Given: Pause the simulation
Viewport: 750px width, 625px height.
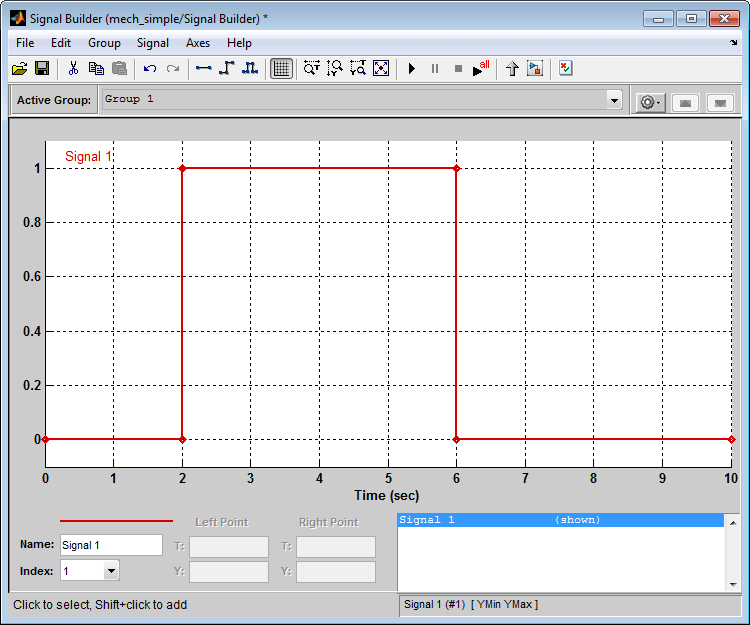Looking at the screenshot, I should click(435, 69).
